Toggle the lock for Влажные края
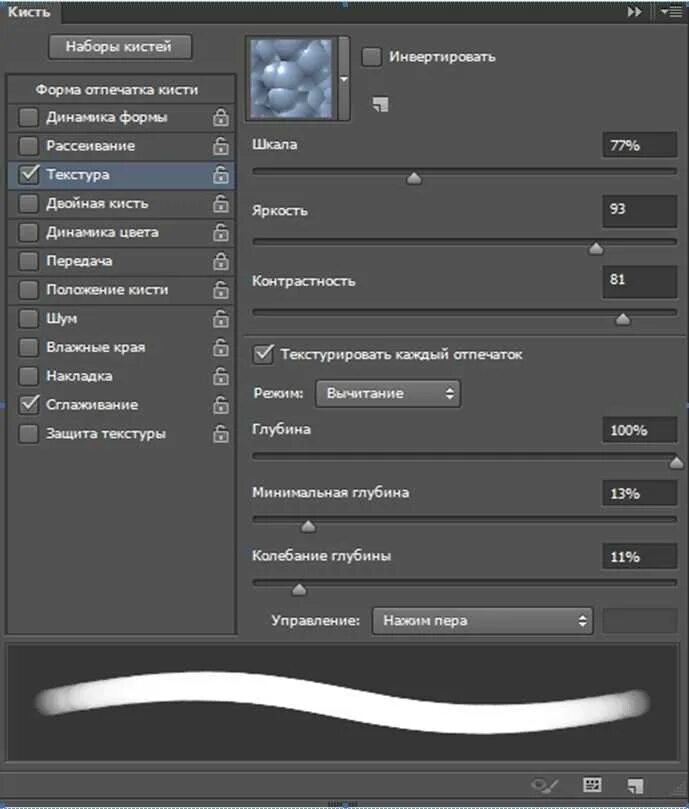Viewport: 689px width, 809px height. 221,348
